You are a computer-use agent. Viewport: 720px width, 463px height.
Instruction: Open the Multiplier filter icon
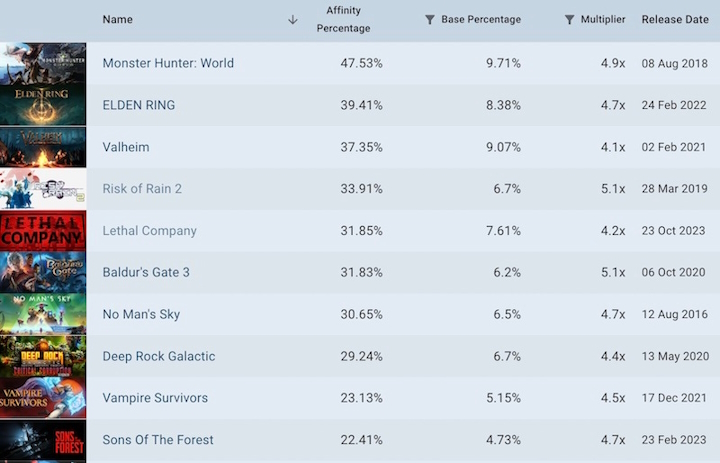click(569, 20)
